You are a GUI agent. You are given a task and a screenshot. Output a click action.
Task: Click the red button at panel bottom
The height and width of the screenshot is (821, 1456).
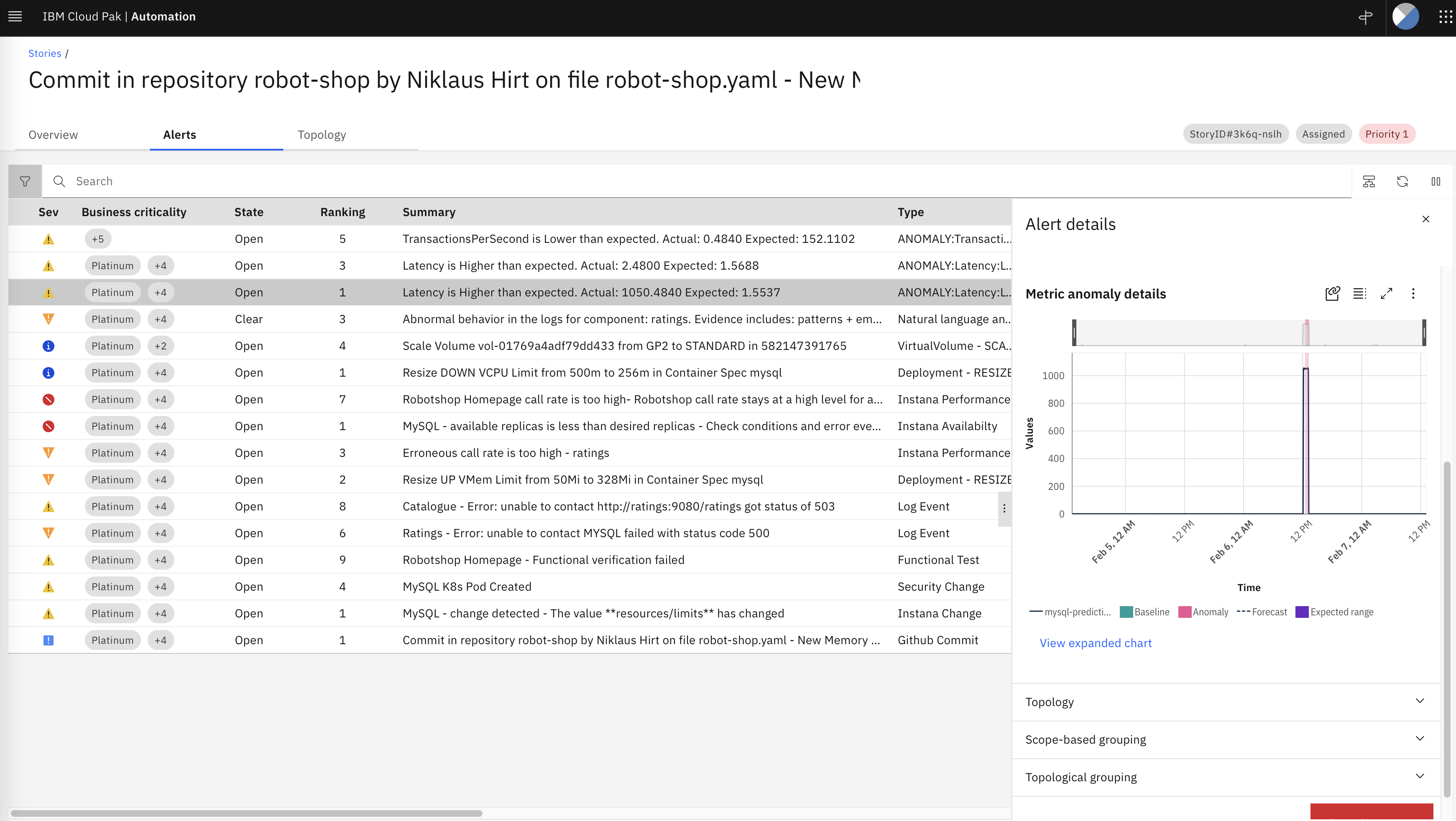(1371, 812)
